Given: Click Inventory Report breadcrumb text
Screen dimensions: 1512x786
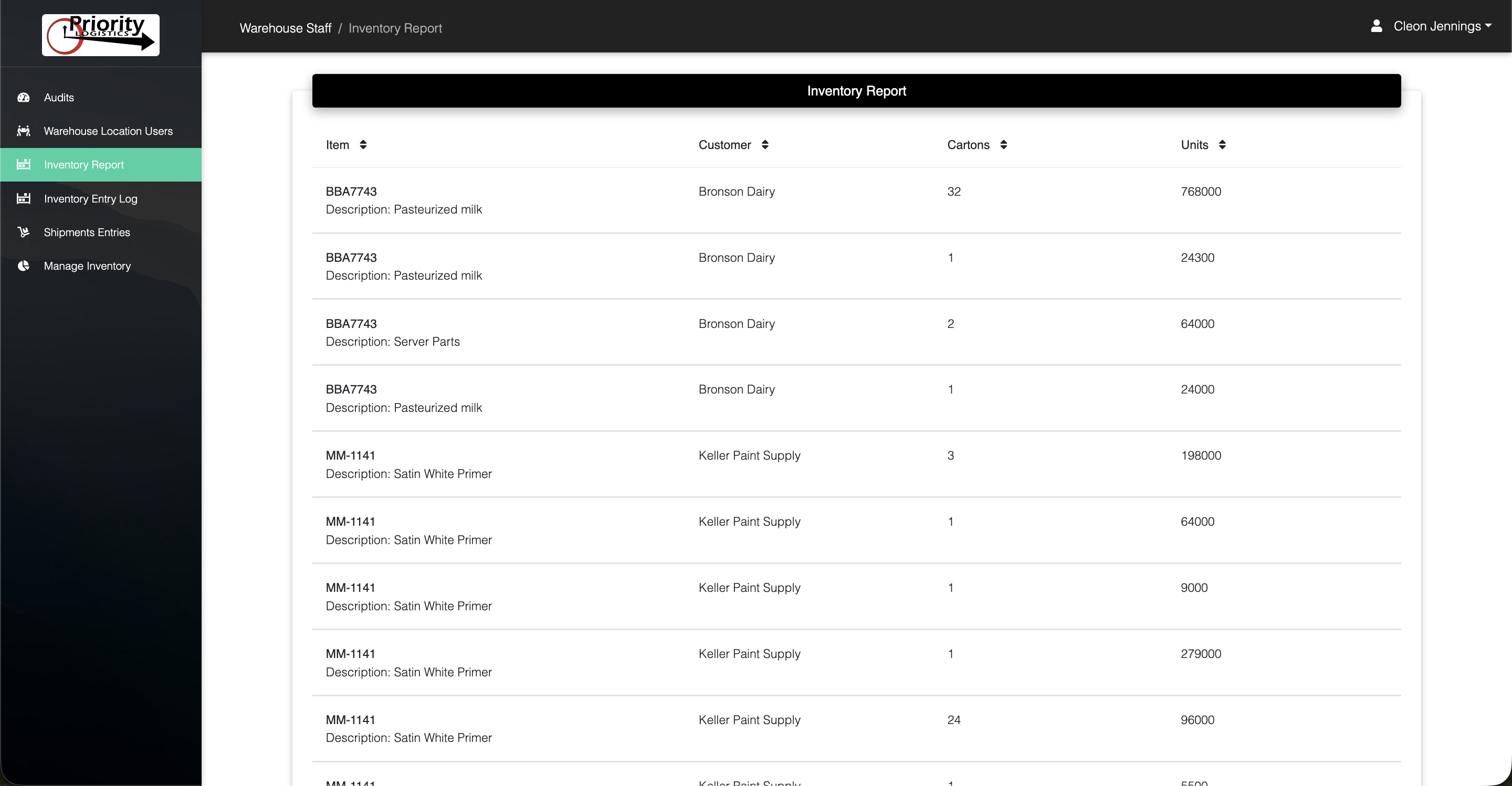Looking at the screenshot, I should click(395, 28).
